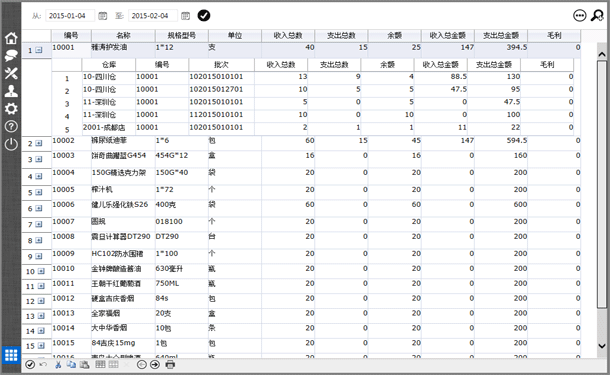Click sub-table 批次 column header
The image size is (610, 375).
coord(221,65)
